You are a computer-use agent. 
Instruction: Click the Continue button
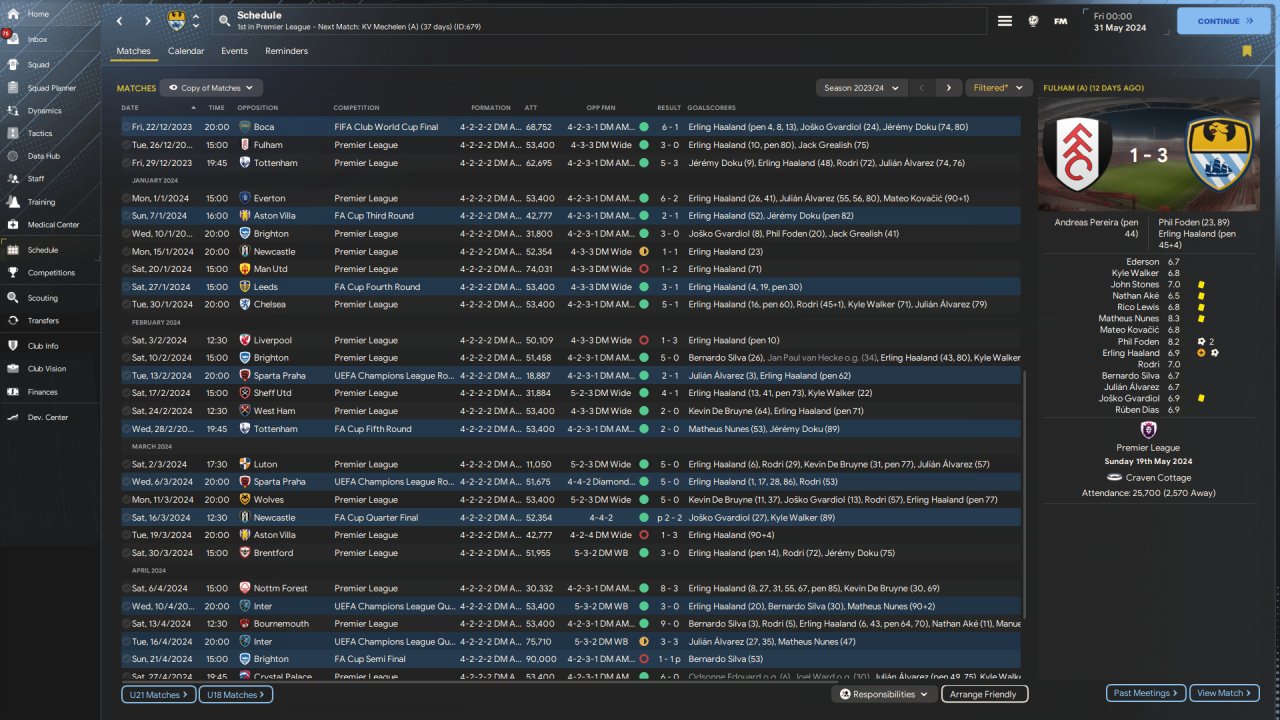point(1224,21)
